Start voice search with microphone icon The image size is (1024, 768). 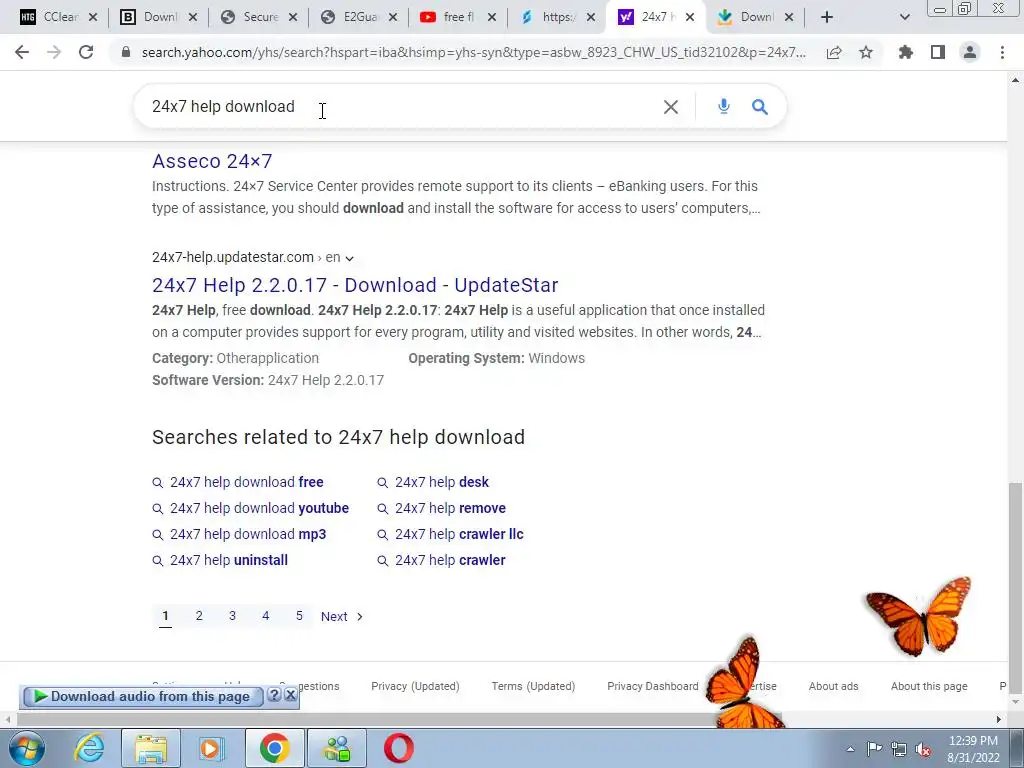[x=724, y=106]
